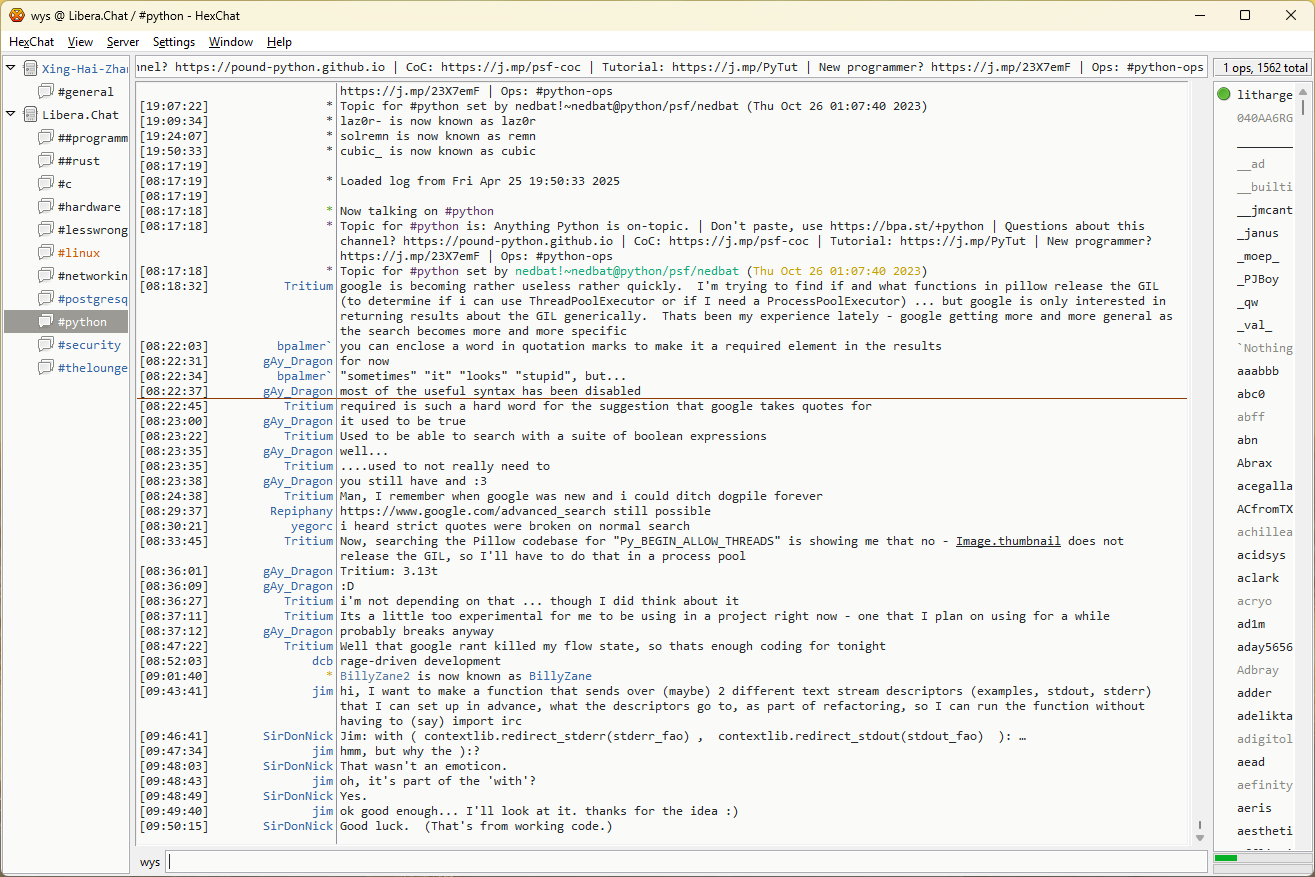Open the Server menu
Viewport: 1315px width, 877px height.
123,42
